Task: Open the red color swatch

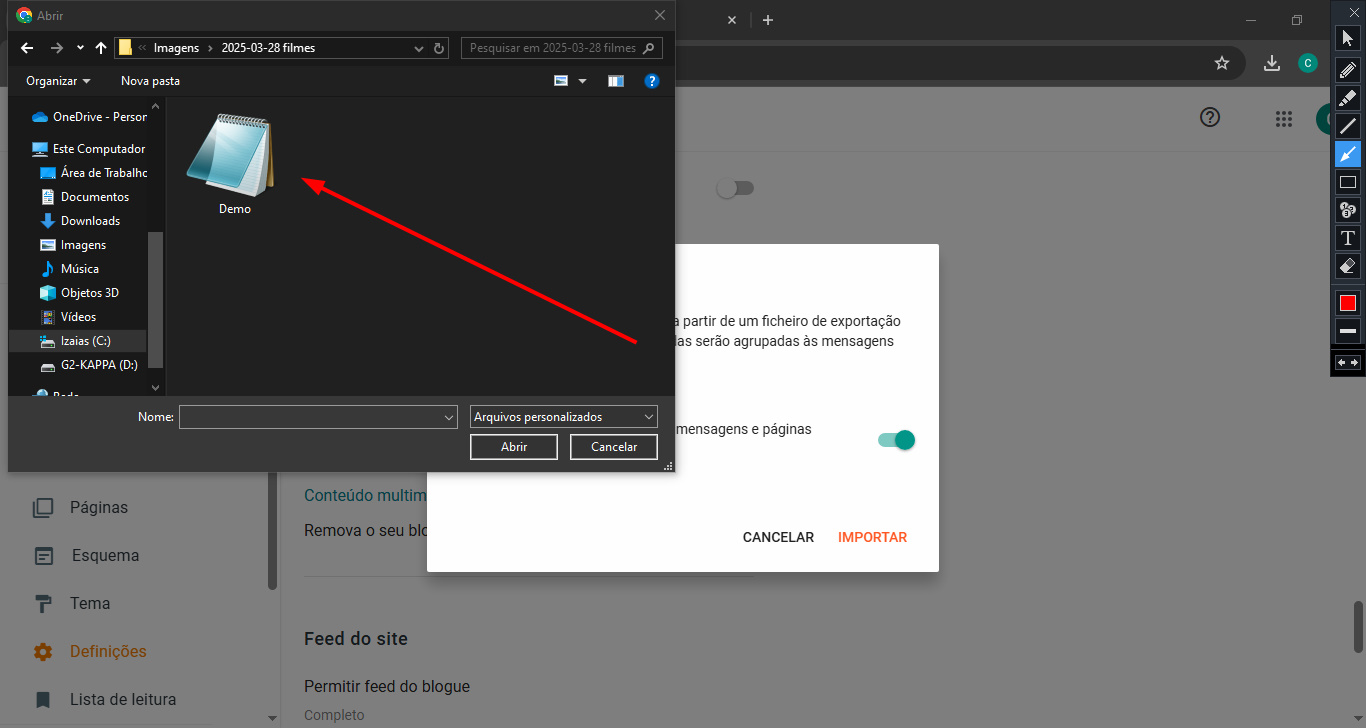Action: coord(1347,302)
